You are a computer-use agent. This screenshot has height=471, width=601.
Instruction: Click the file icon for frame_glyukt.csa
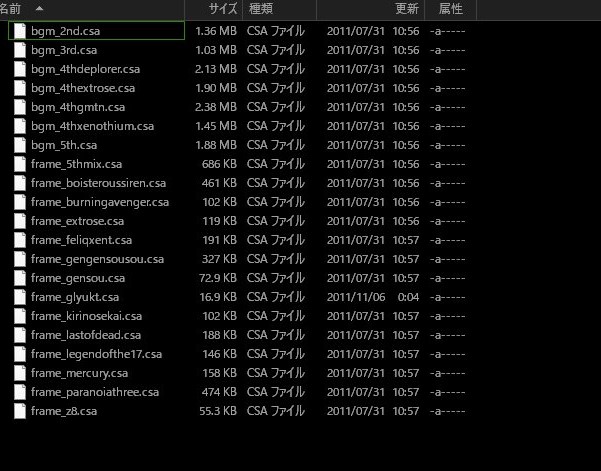coord(20,297)
